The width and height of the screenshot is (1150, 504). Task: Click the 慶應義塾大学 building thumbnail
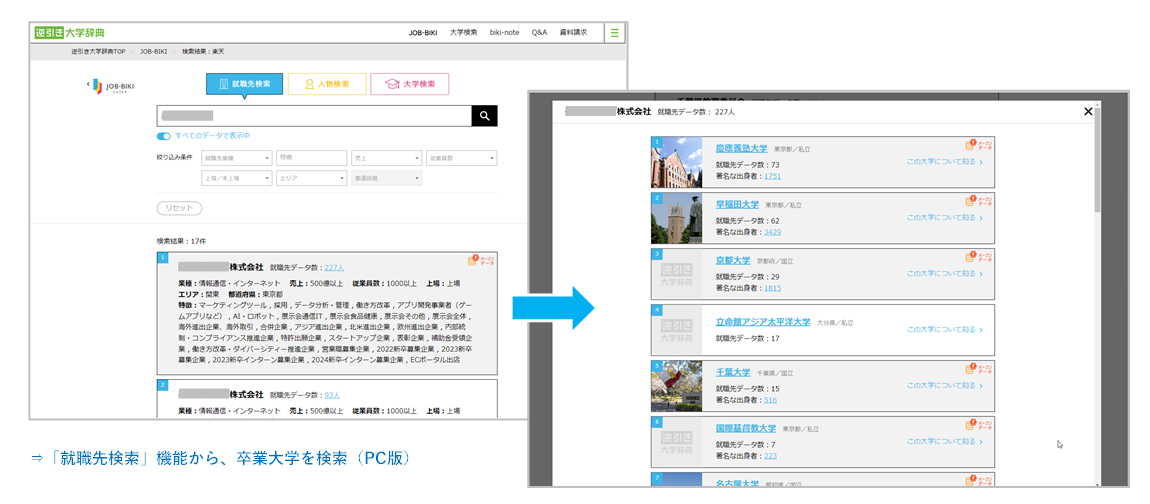(676, 162)
